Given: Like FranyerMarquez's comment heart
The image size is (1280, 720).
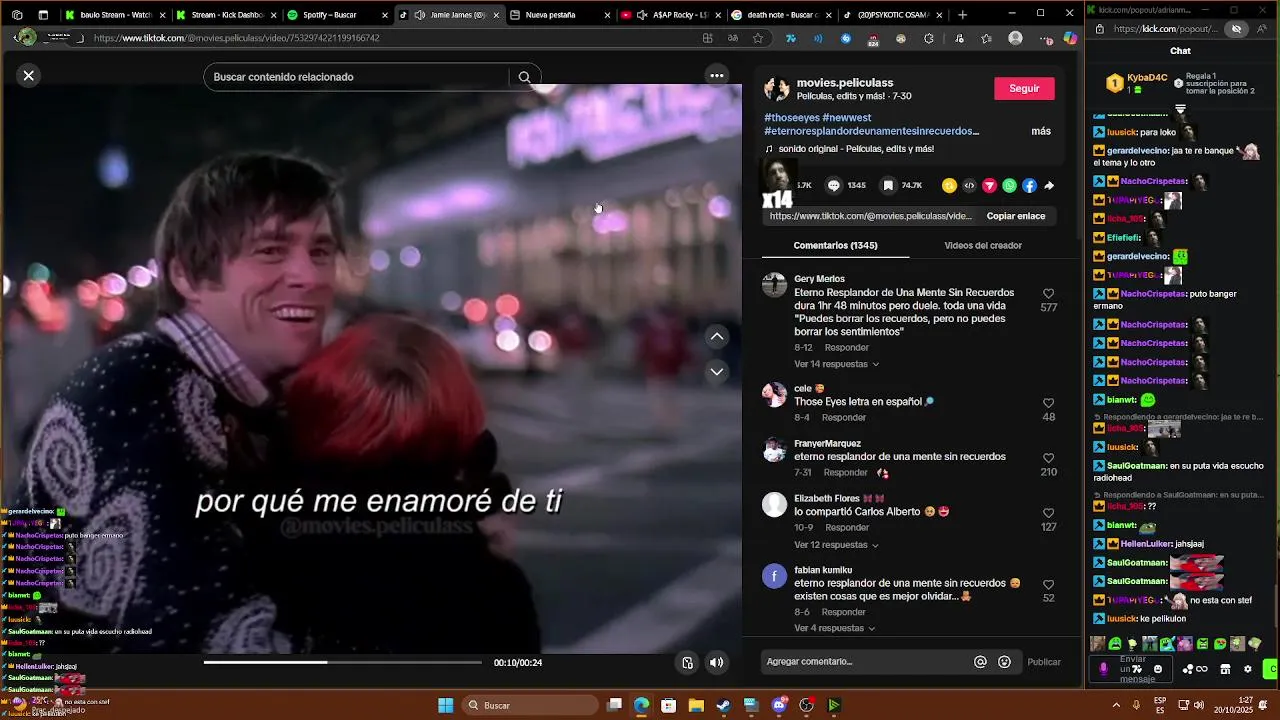Looking at the screenshot, I should tap(1048, 458).
